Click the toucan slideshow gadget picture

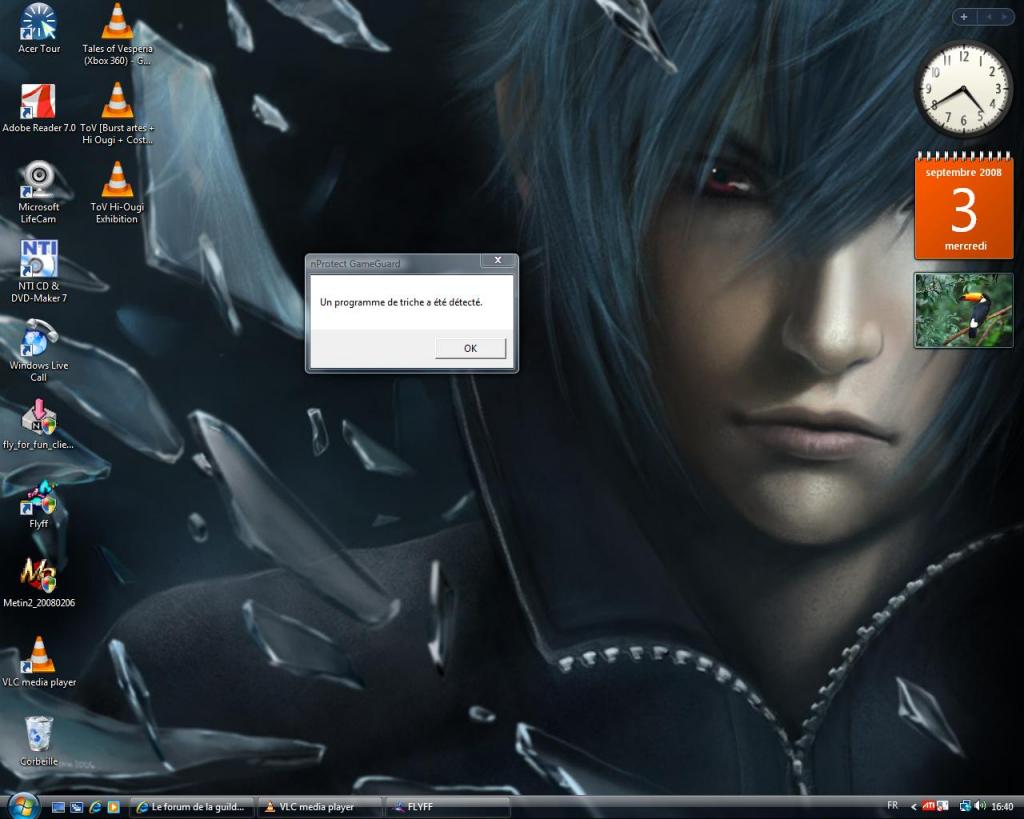[x=964, y=310]
